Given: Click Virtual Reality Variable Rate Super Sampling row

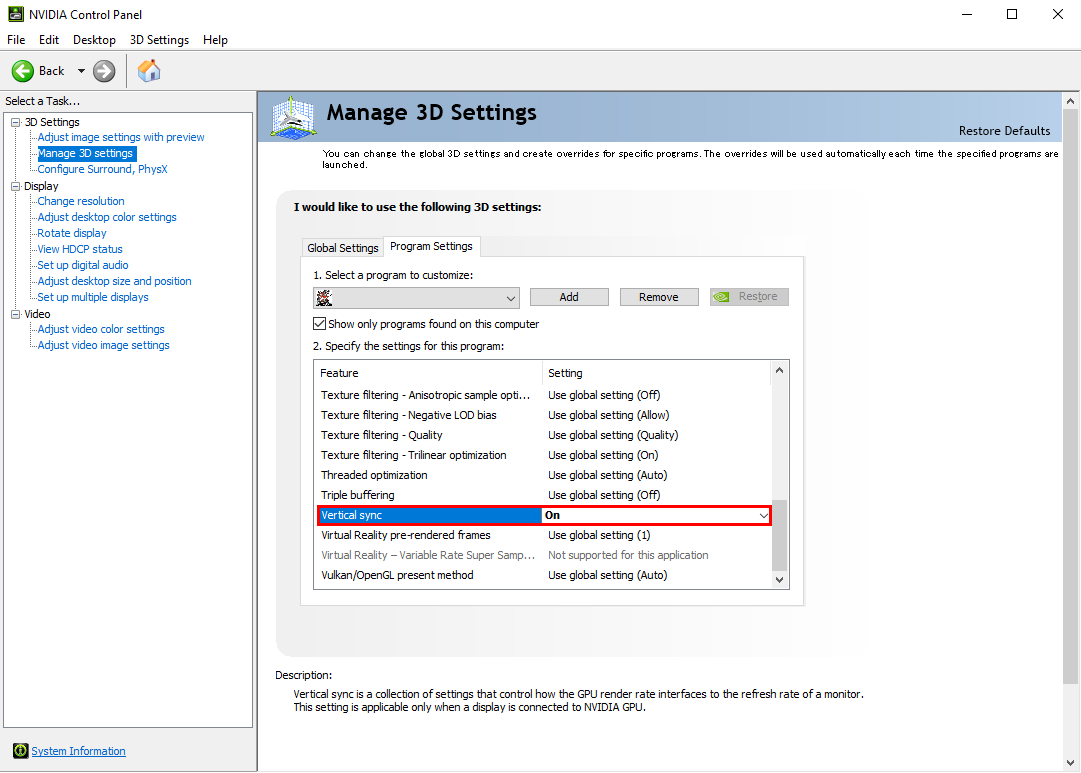Looking at the screenshot, I should (544, 555).
